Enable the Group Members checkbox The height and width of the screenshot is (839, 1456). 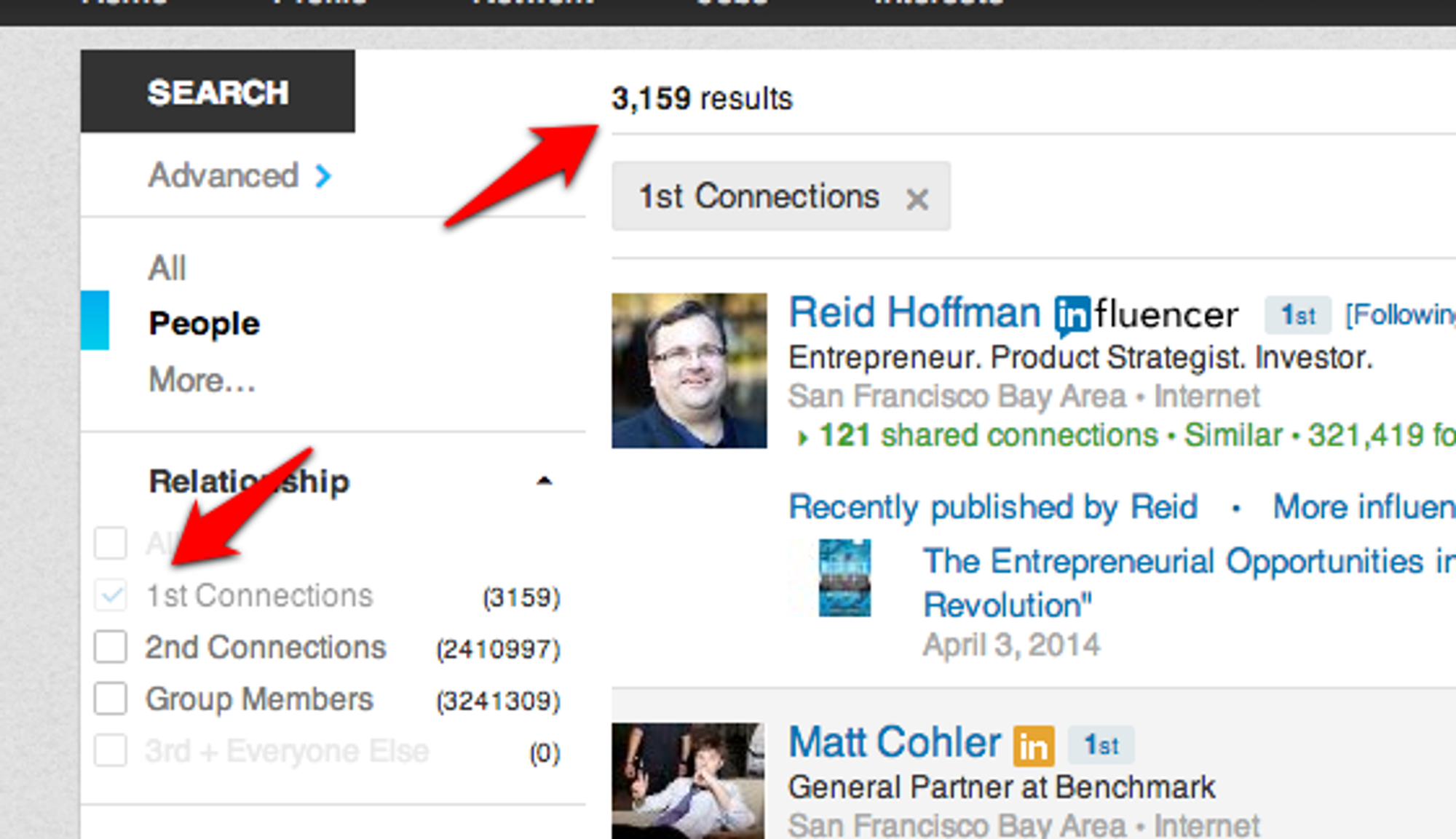111,699
